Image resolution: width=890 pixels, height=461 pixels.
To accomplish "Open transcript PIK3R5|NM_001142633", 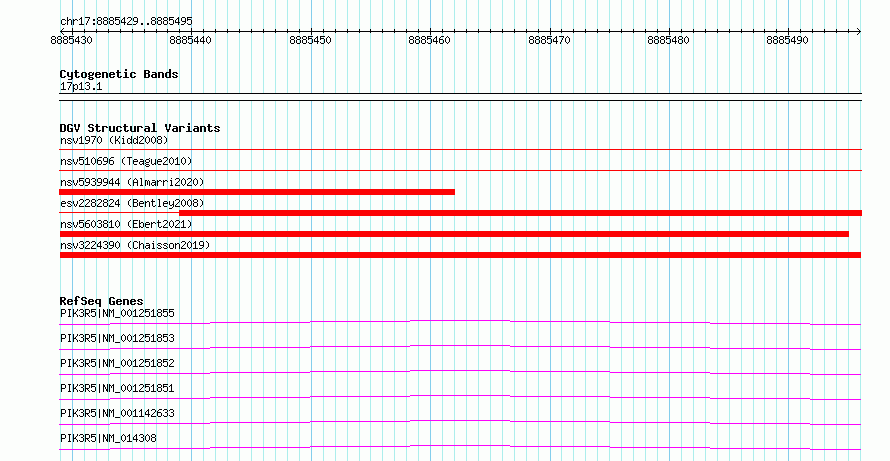I will coord(117,413).
